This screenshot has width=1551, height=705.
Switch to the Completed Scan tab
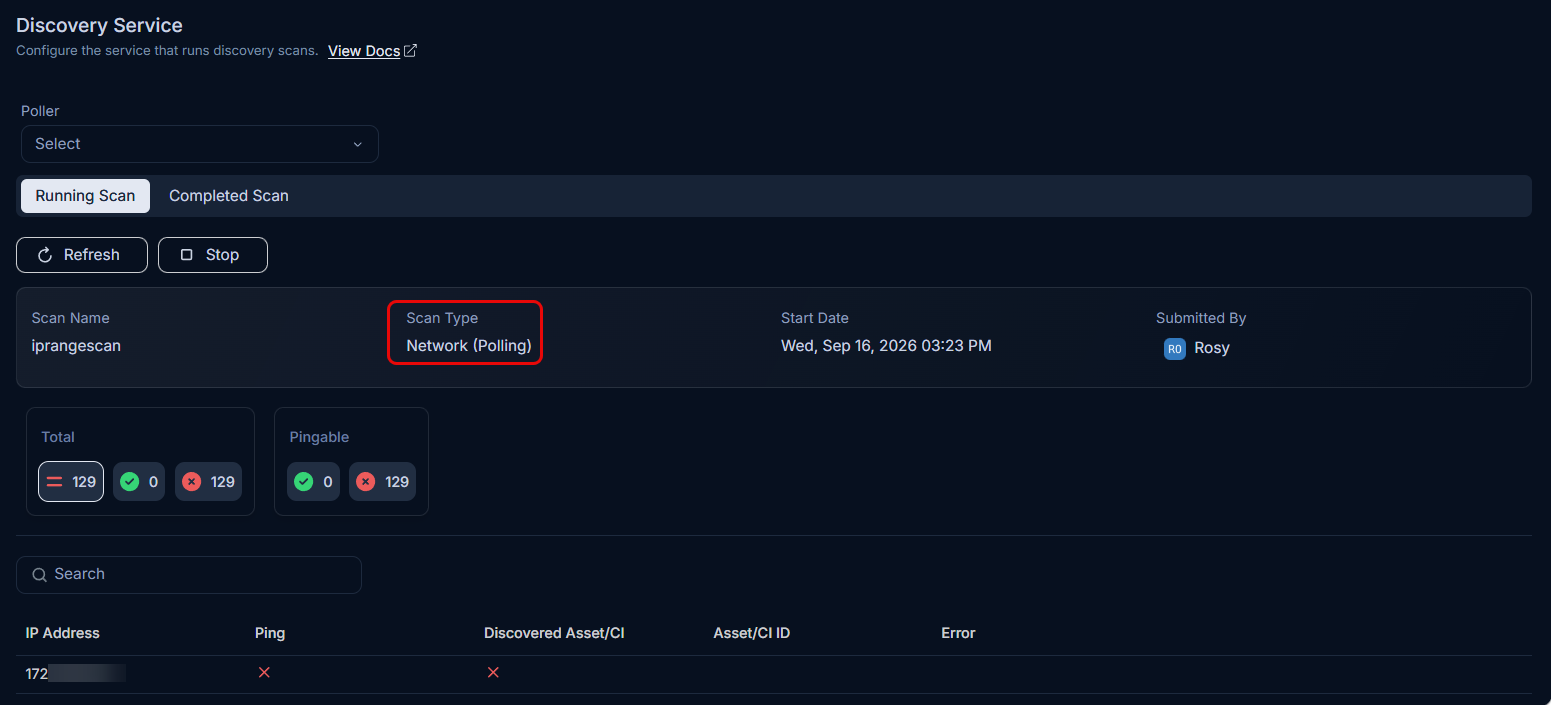coord(229,196)
